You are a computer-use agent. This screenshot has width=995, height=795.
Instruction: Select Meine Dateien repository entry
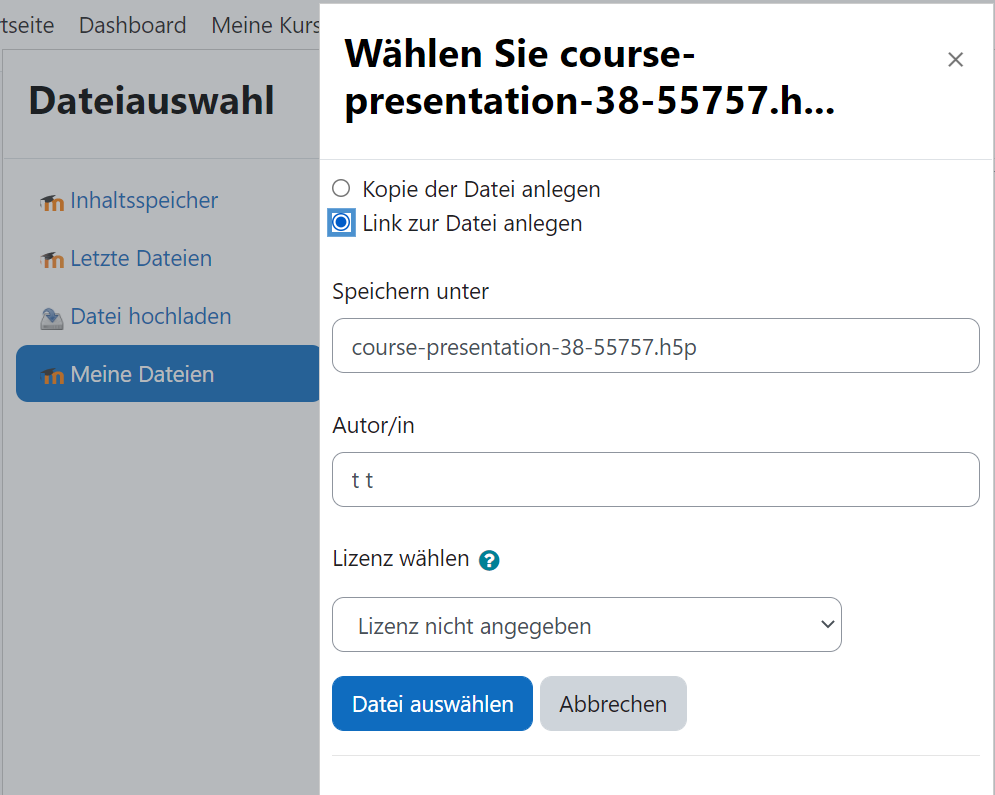point(168,374)
